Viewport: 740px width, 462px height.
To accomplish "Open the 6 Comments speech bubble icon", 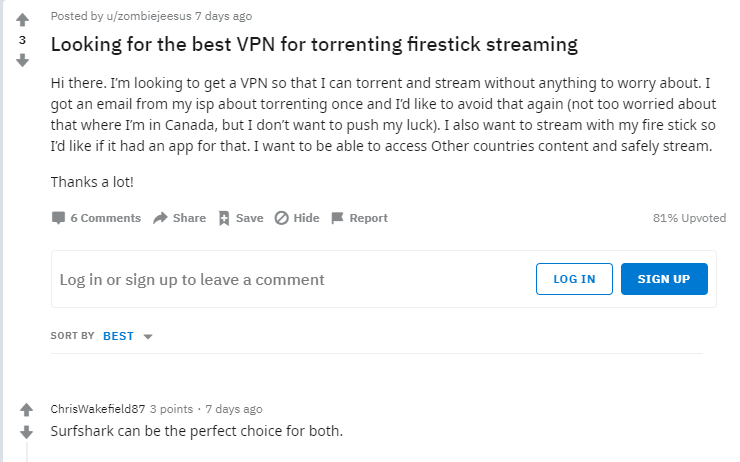I will coord(58,218).
